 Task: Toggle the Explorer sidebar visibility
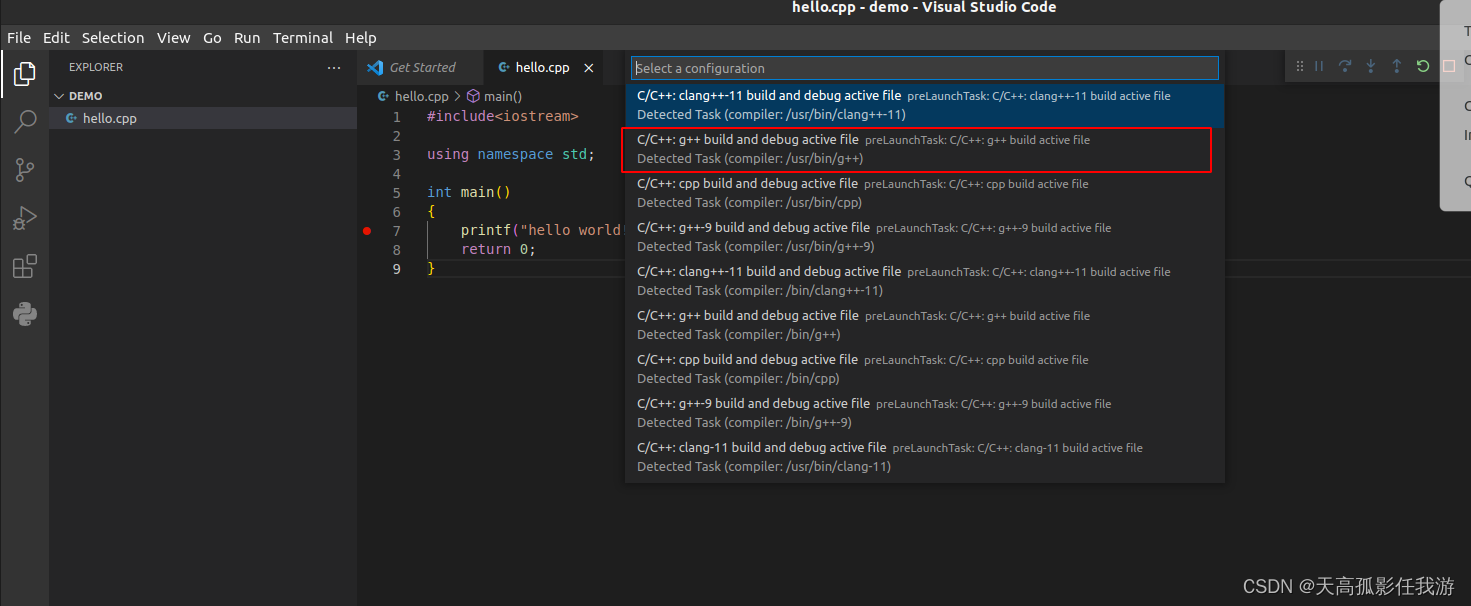point(24,73)
